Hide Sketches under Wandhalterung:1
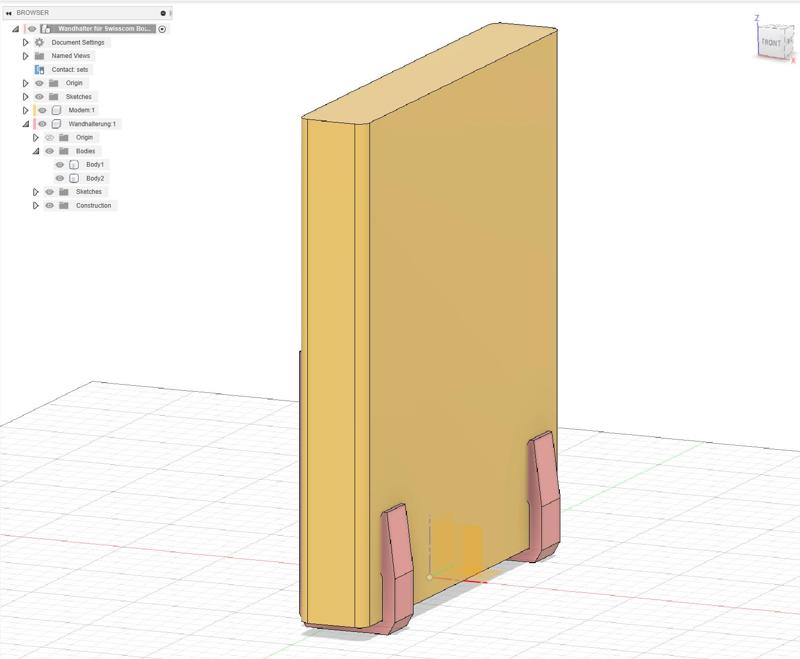The height and width of the screenshot is (659, 800). coord(49,192)
